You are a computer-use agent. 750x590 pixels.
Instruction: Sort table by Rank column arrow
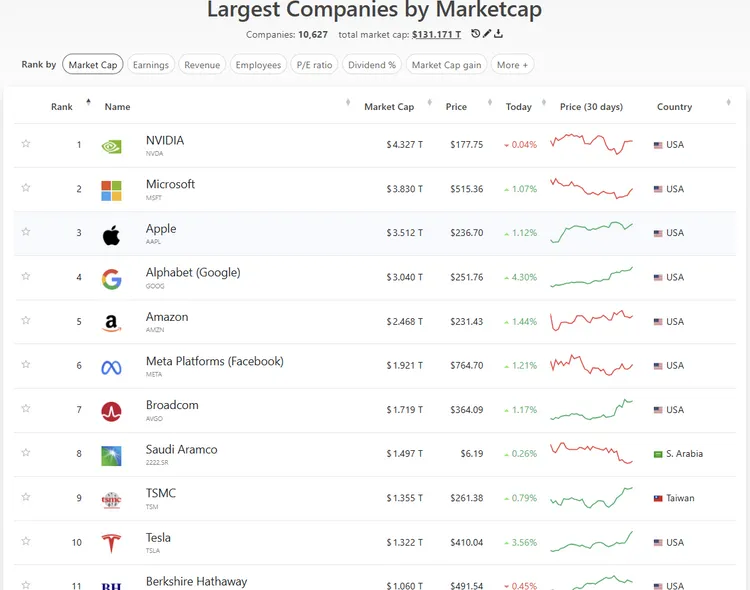(88, 101)
